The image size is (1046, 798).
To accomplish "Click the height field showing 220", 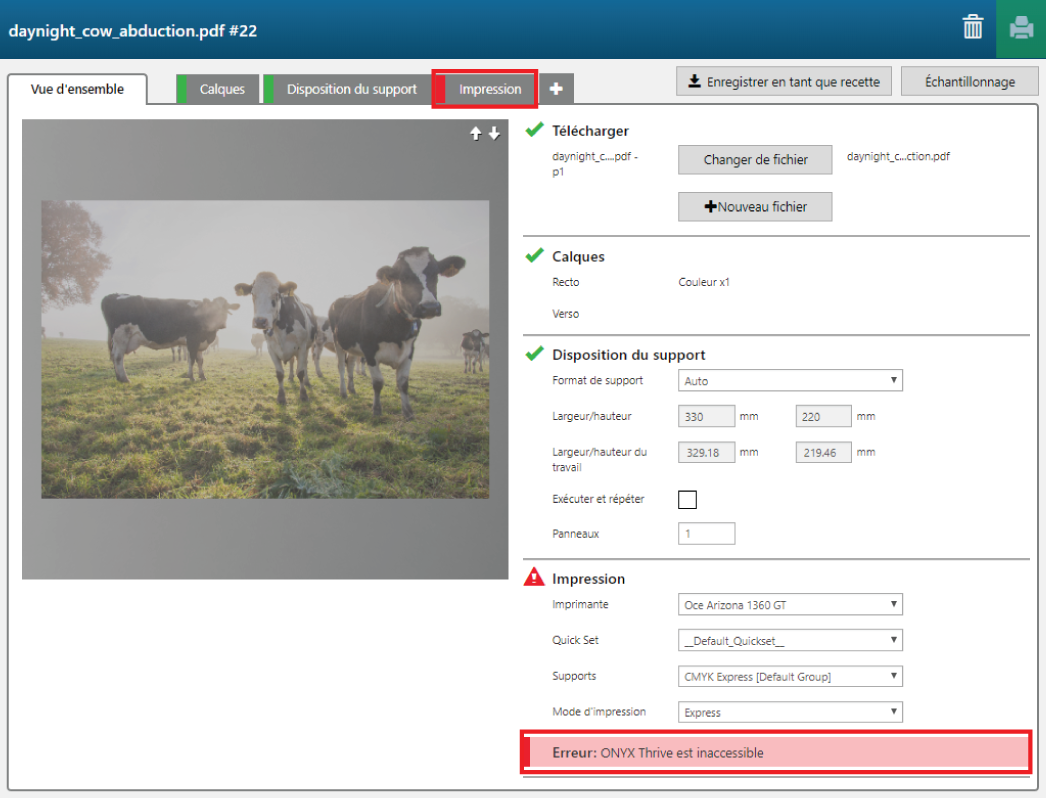I will pyautogui.click(x=823, y=416).
